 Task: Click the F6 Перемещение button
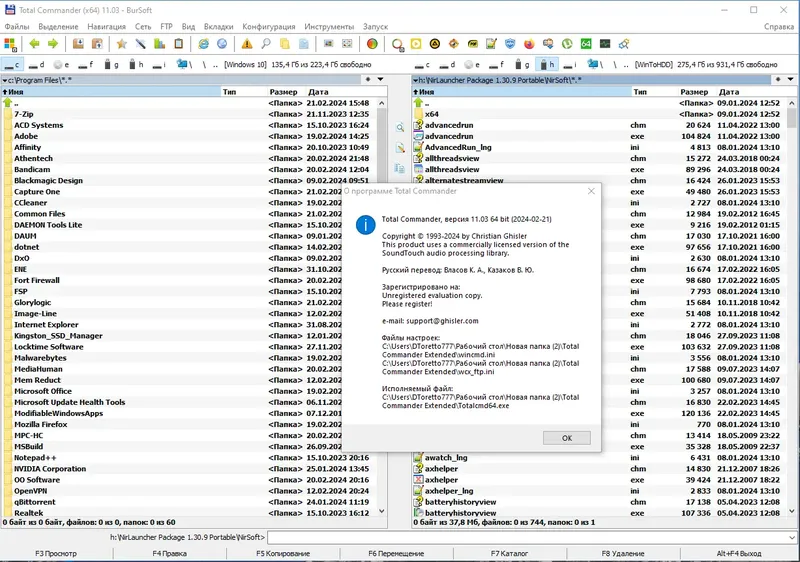pyautogui.click(x=396, y=553)
